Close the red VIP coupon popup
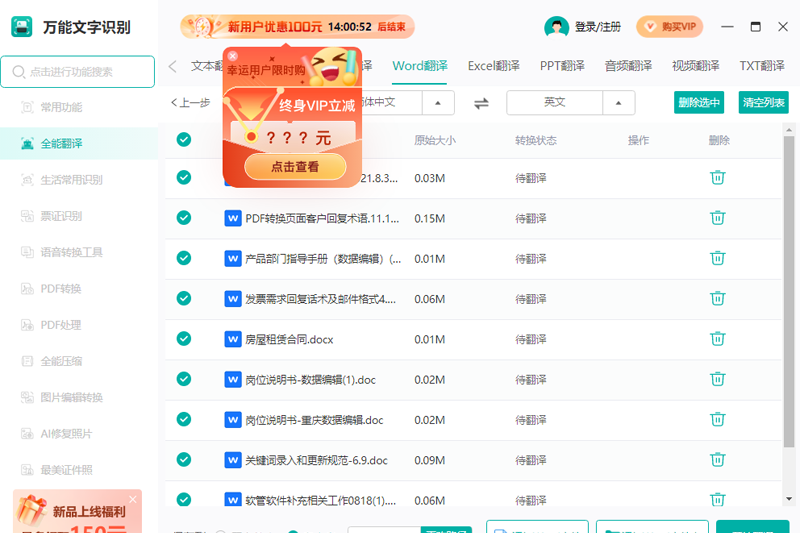This screenshot has height=533, width=800. click(233, 56)
